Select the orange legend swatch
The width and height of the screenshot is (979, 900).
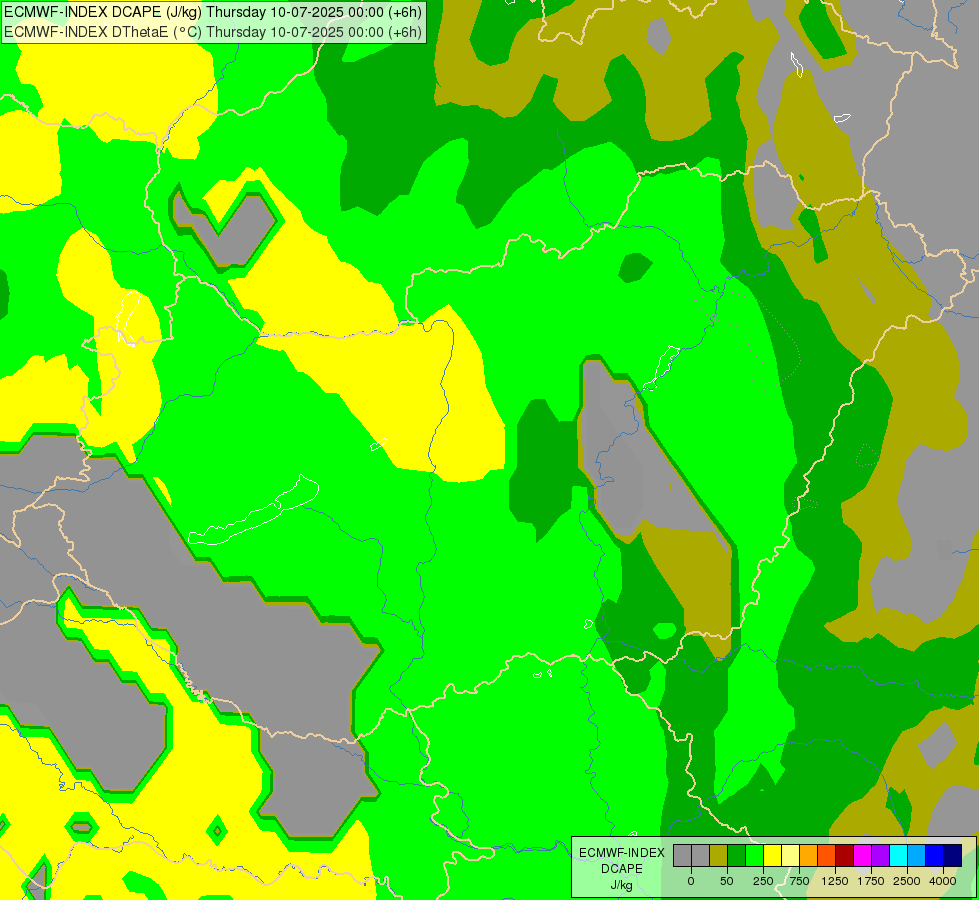[x=809, y=856]
